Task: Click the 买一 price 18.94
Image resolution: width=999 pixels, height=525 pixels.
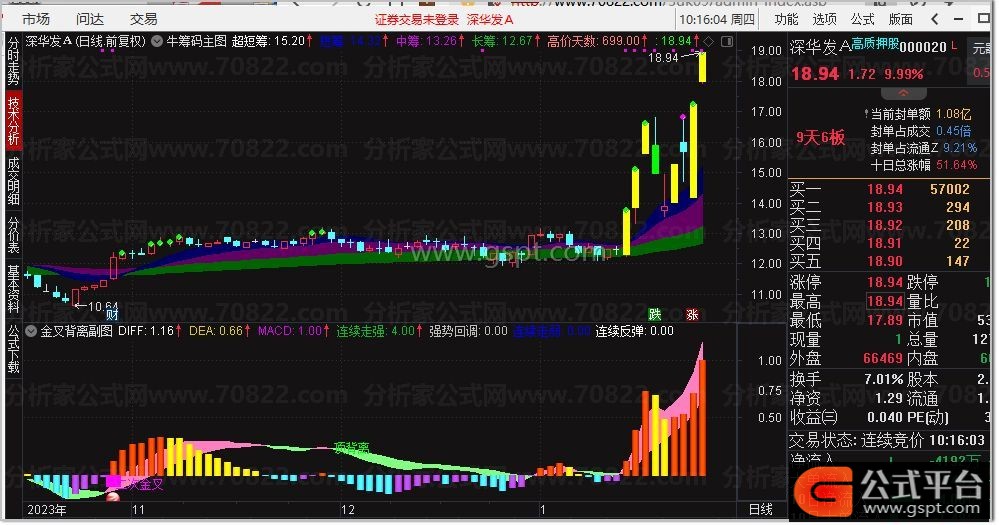Action: 885,190
